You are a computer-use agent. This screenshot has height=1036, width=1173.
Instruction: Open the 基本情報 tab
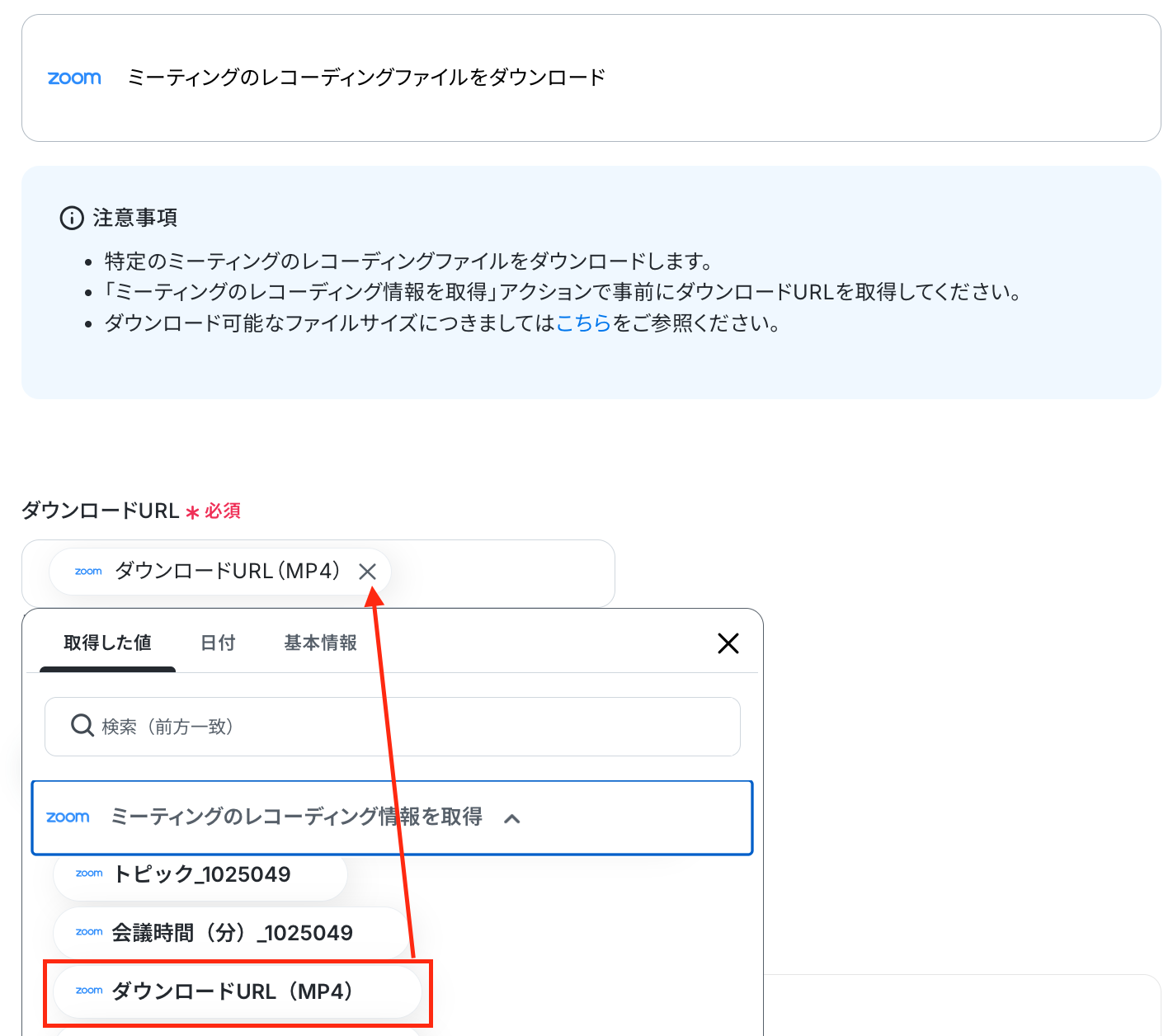point(321,643)
